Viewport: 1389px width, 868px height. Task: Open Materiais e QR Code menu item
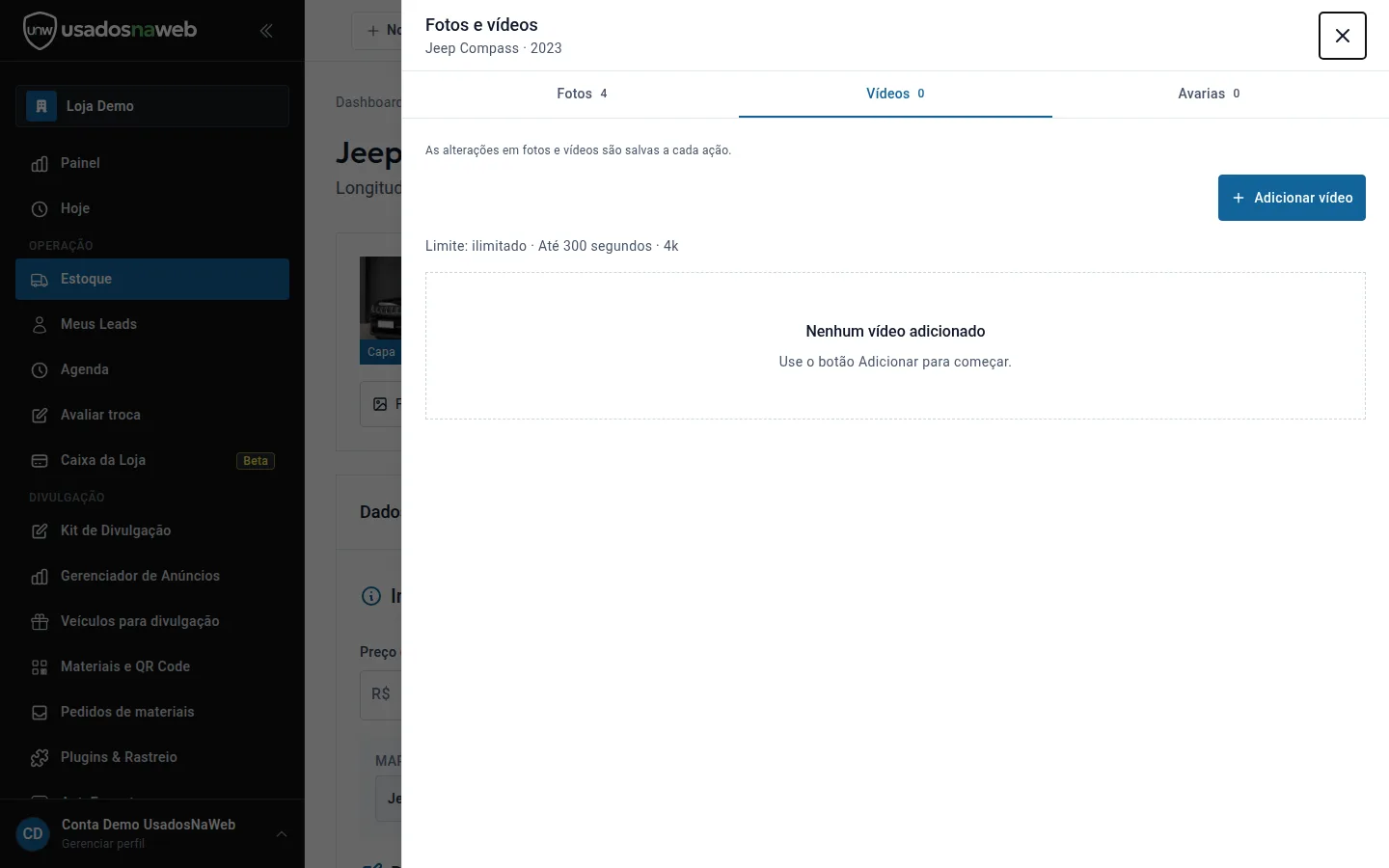[152, 666]
